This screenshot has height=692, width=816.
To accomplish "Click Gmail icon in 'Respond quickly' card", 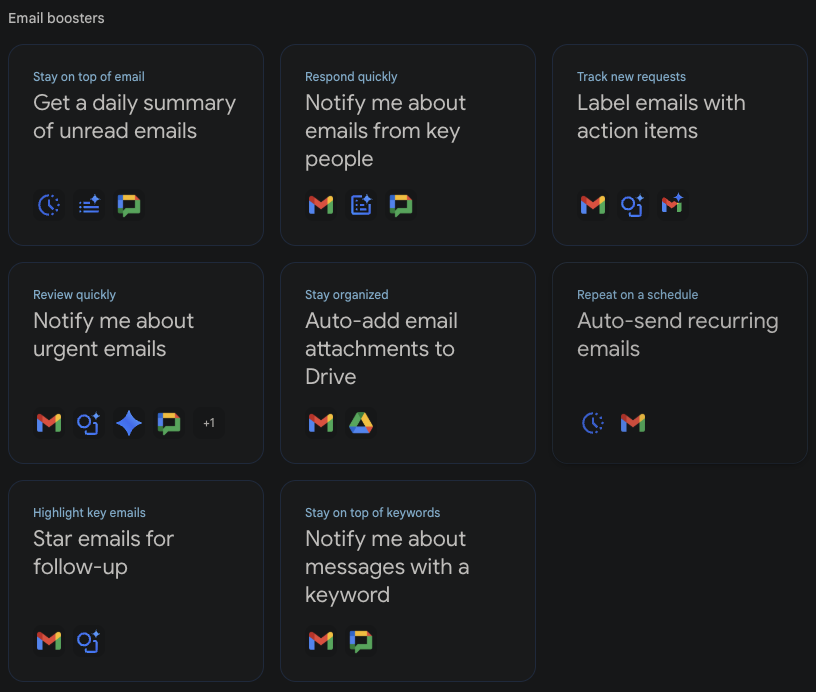I will point(320,205).
